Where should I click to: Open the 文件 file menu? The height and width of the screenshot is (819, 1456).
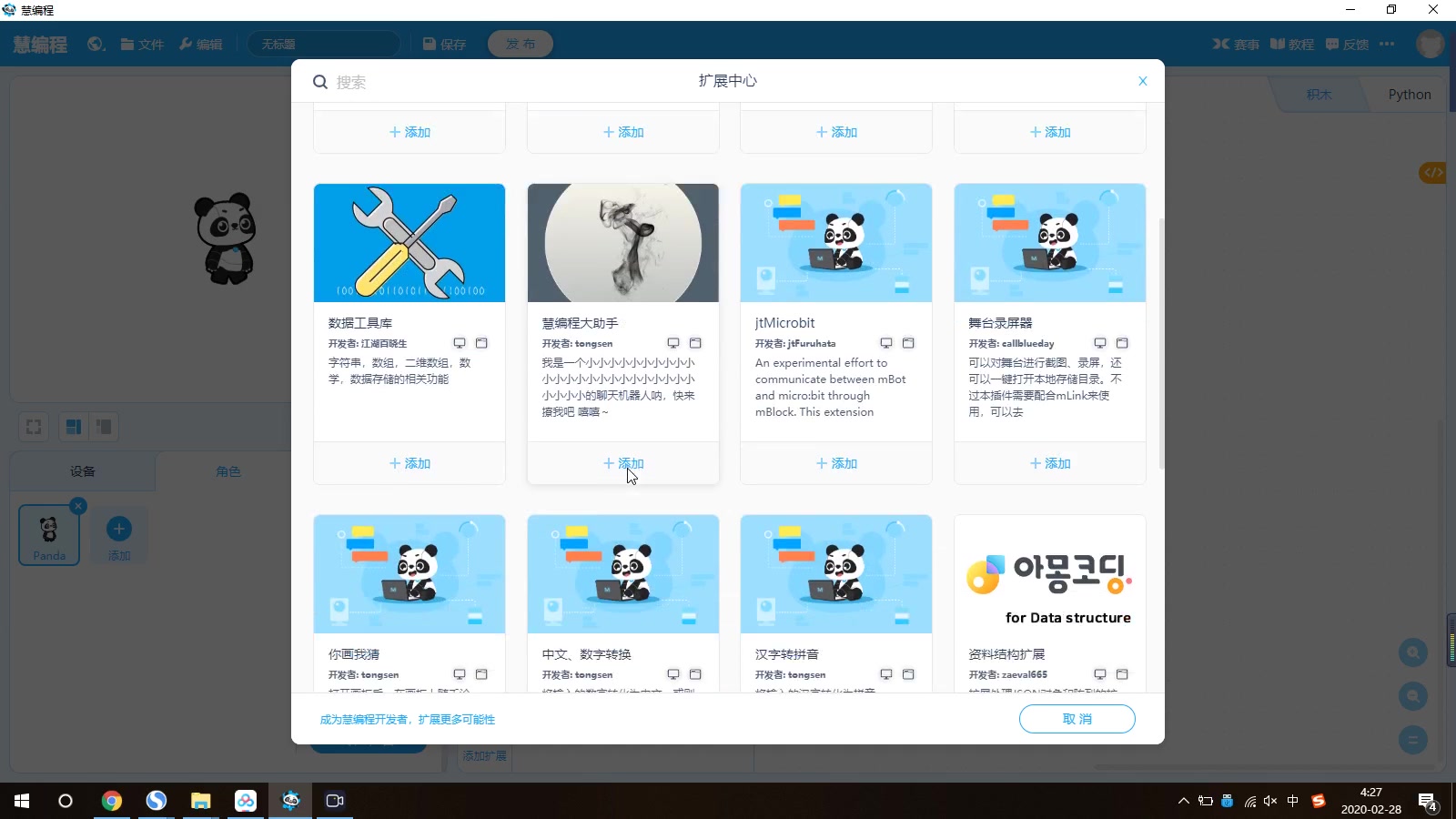[142, 43]
